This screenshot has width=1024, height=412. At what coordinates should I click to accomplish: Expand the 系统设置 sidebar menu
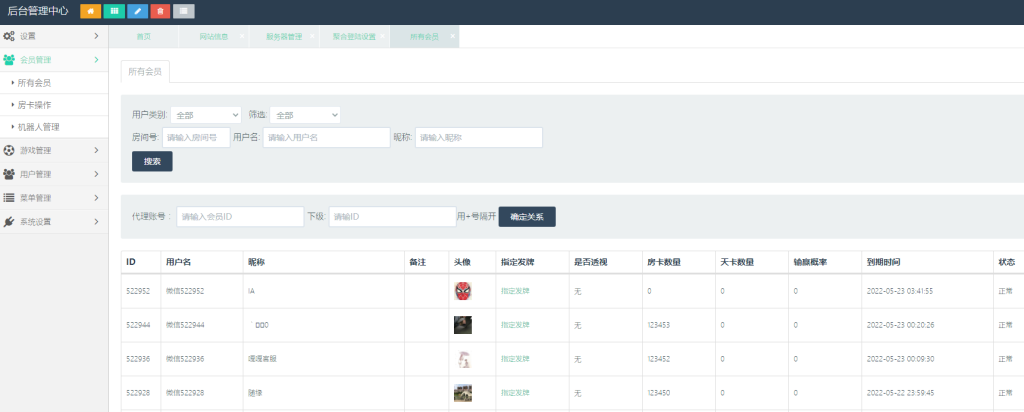53,222
